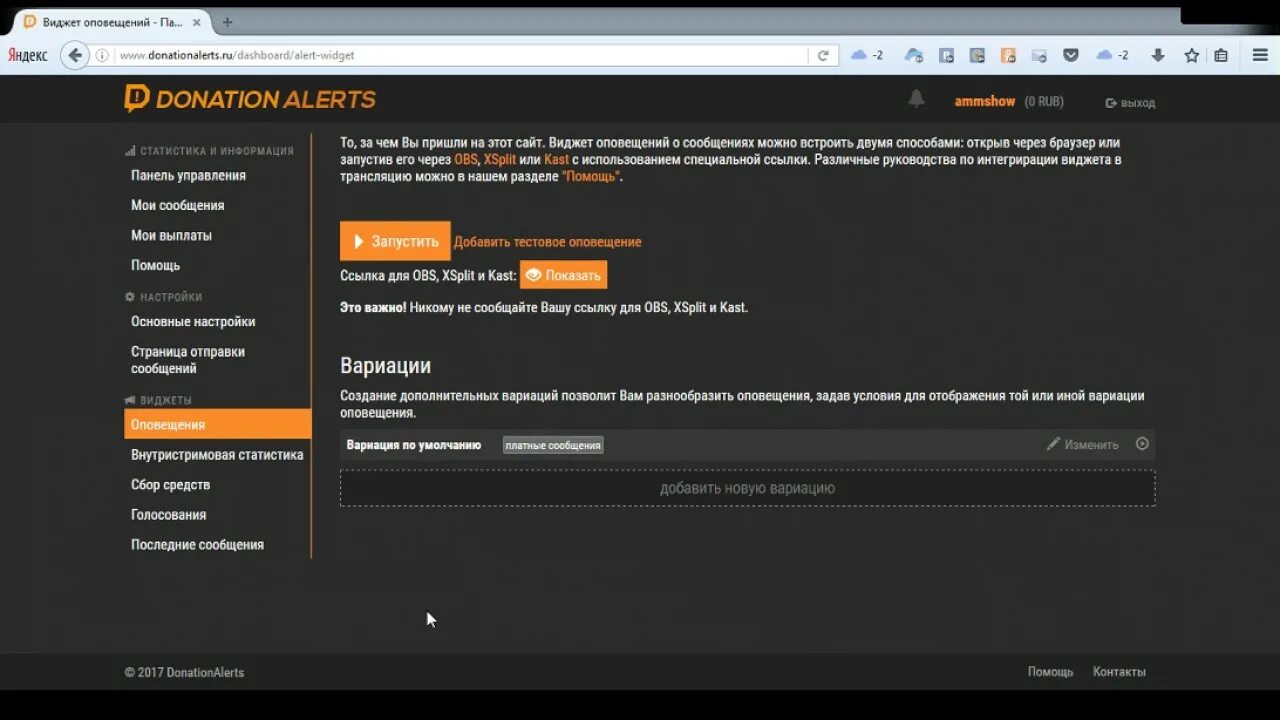
Task: Click the site info icon in address bar
Action: 102,56
